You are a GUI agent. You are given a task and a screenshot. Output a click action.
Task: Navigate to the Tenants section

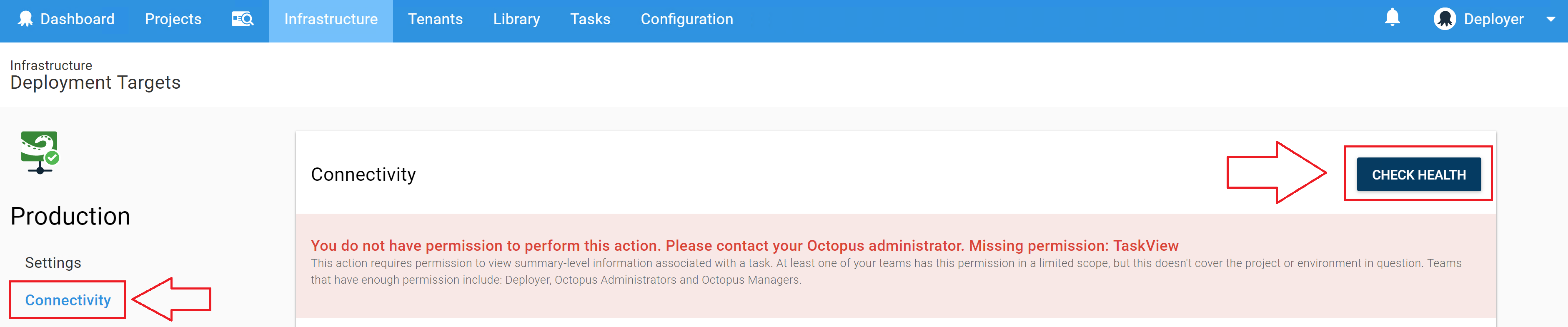tap(436, 18)
